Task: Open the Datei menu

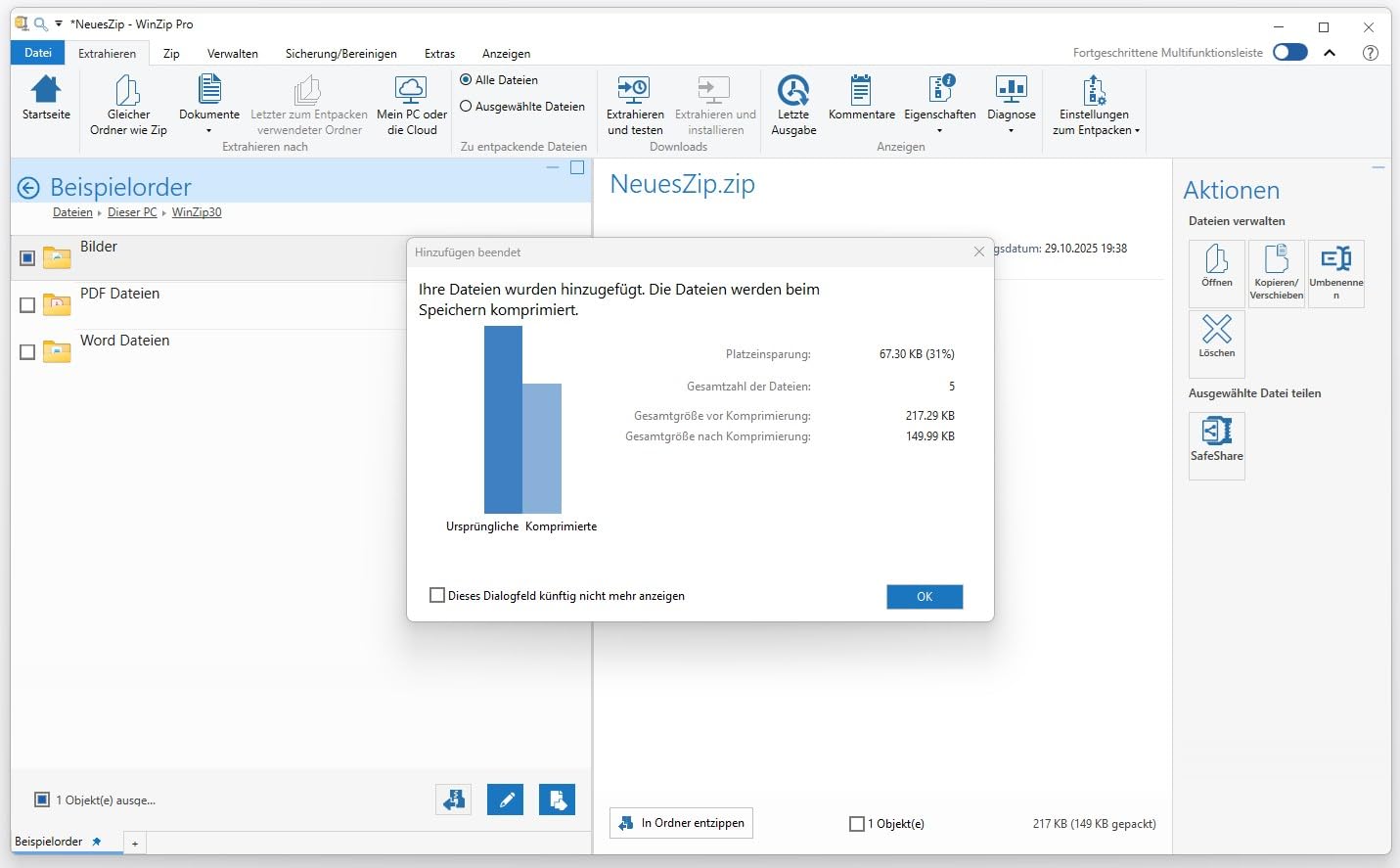Action: click(x=38, y=53)
